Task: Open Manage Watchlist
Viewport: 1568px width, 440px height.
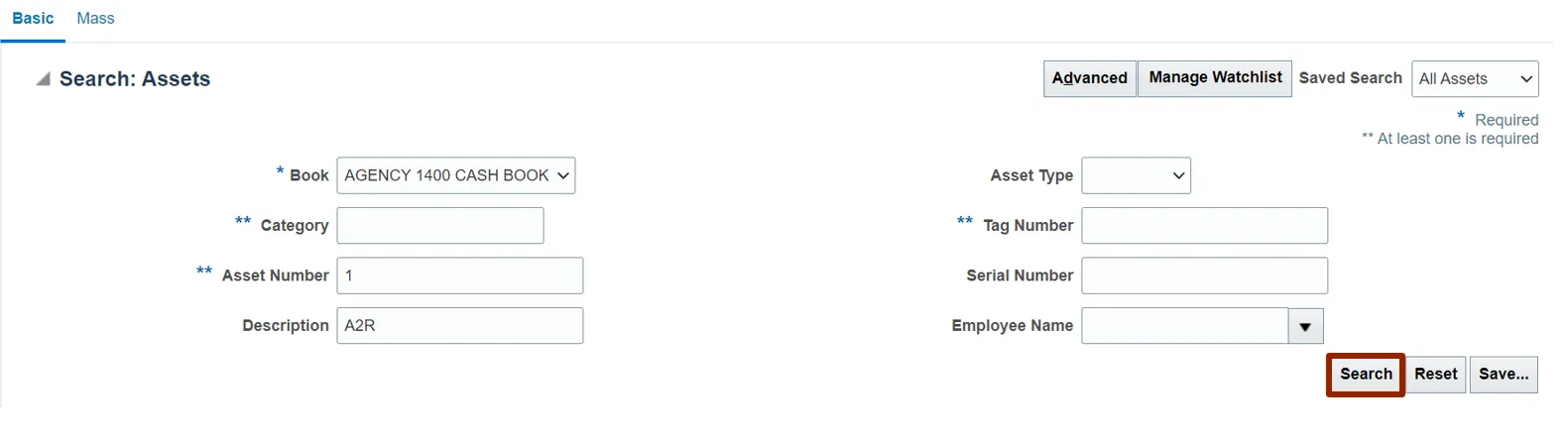Action: pyautogui.click(x=1215, y=78)
